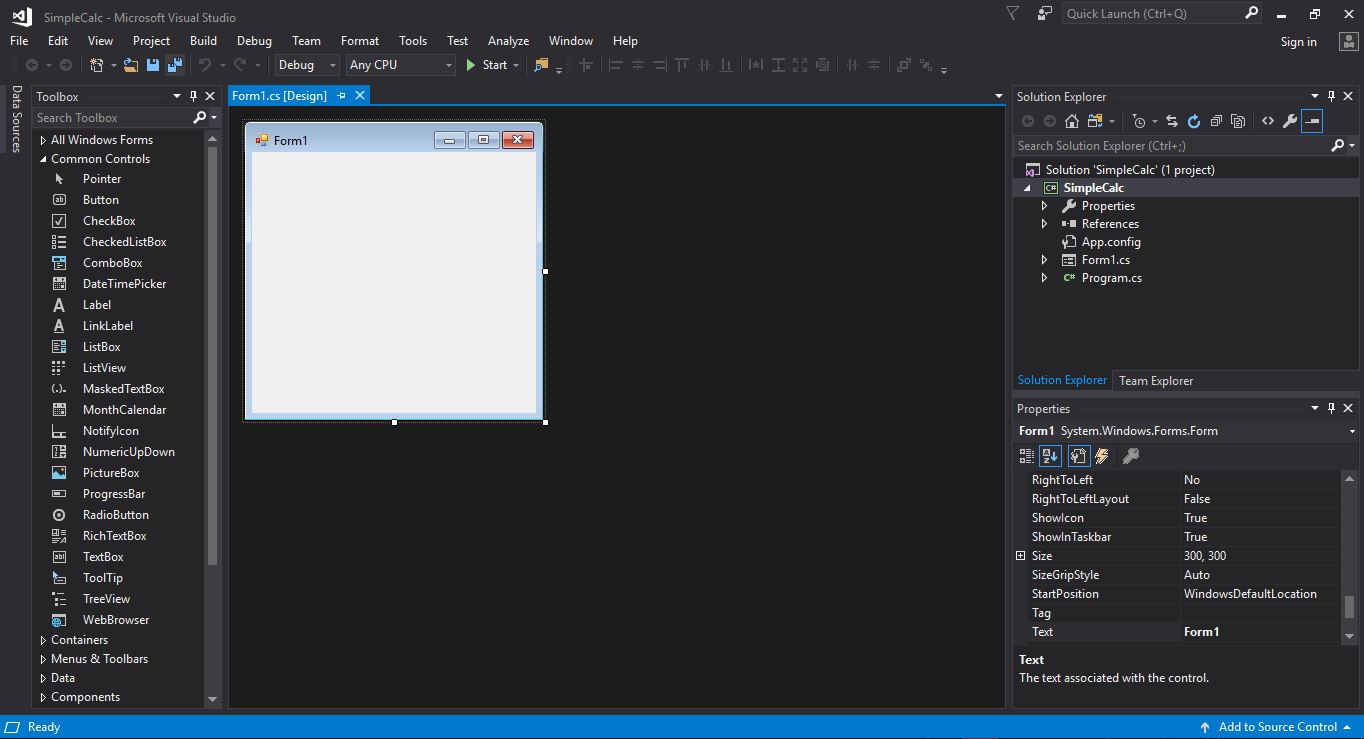Open the Build menu

click(203, 41)
